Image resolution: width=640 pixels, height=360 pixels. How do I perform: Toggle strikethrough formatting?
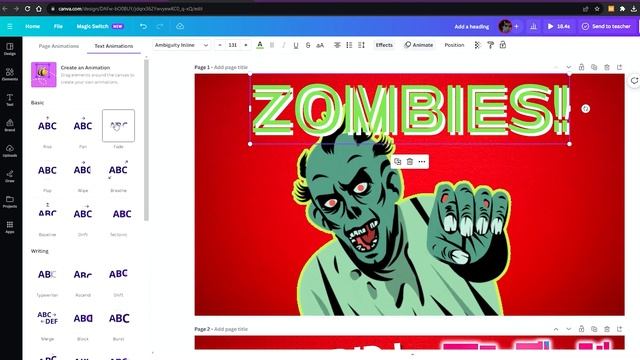(x=308, y=45)
